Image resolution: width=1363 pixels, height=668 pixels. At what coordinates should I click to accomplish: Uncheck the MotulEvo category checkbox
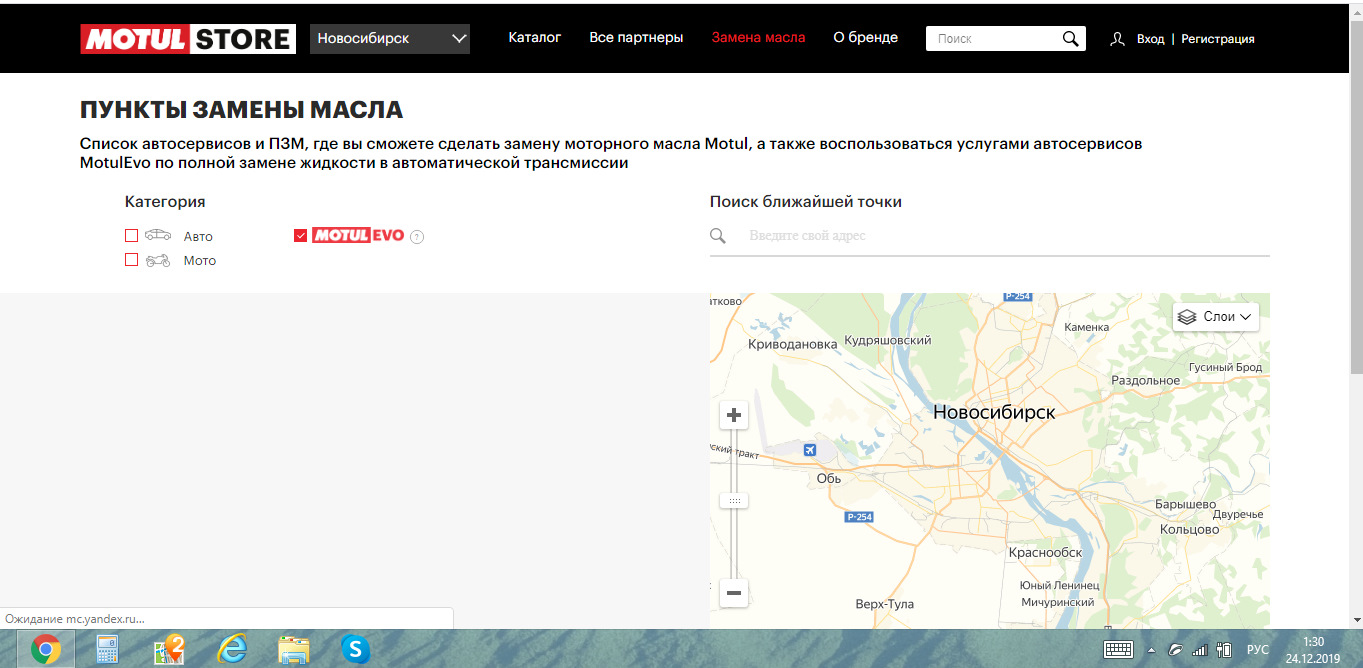[300, 236]
